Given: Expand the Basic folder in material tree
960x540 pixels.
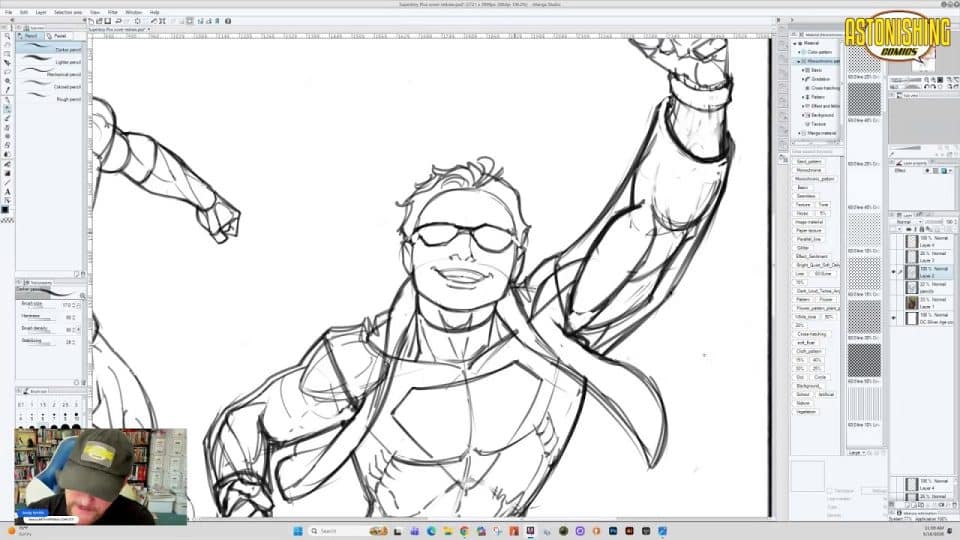Looking at the screenshot, I should (803, 70).
